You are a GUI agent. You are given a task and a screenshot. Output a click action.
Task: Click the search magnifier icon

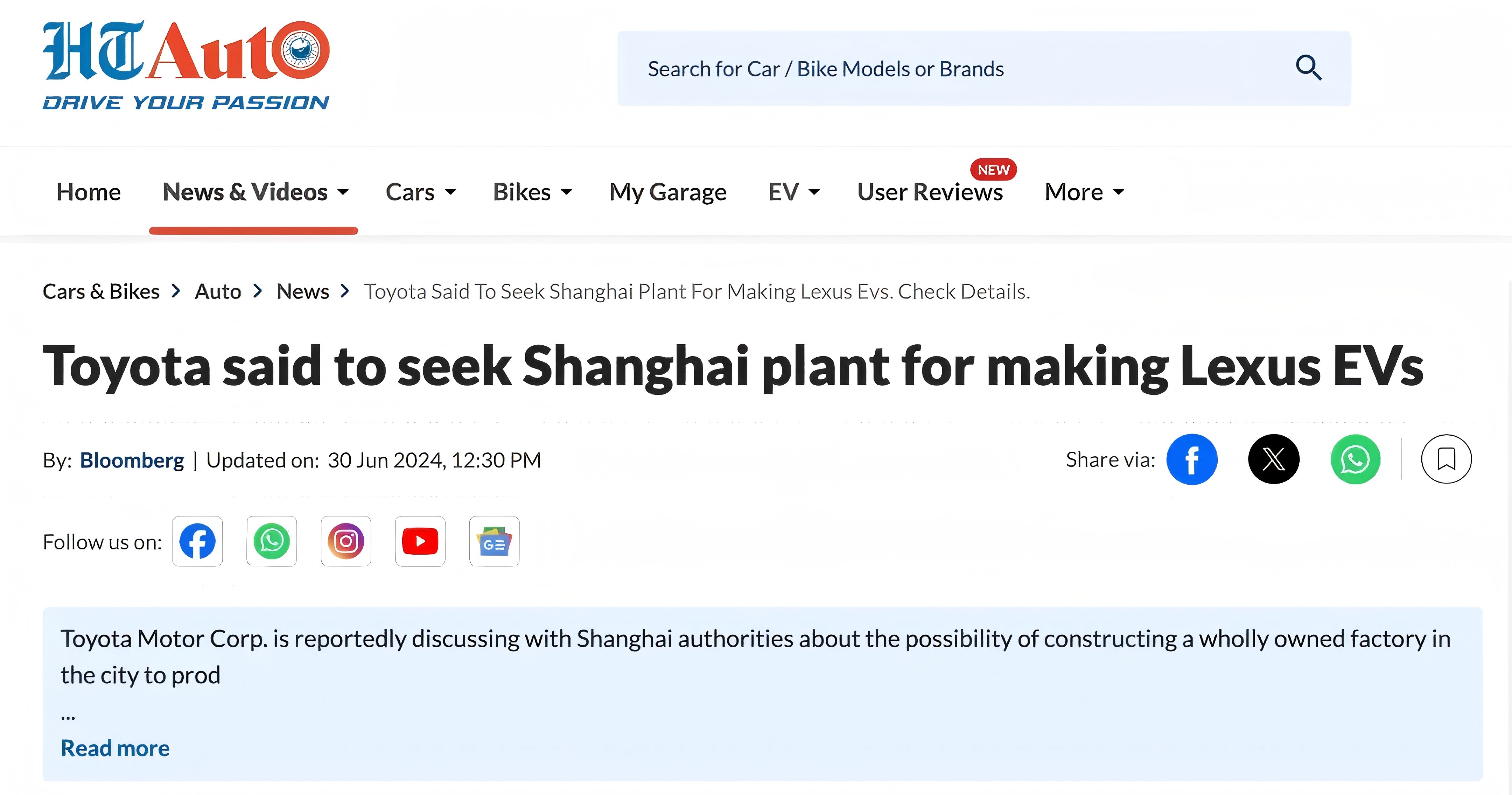point(1308,68)
